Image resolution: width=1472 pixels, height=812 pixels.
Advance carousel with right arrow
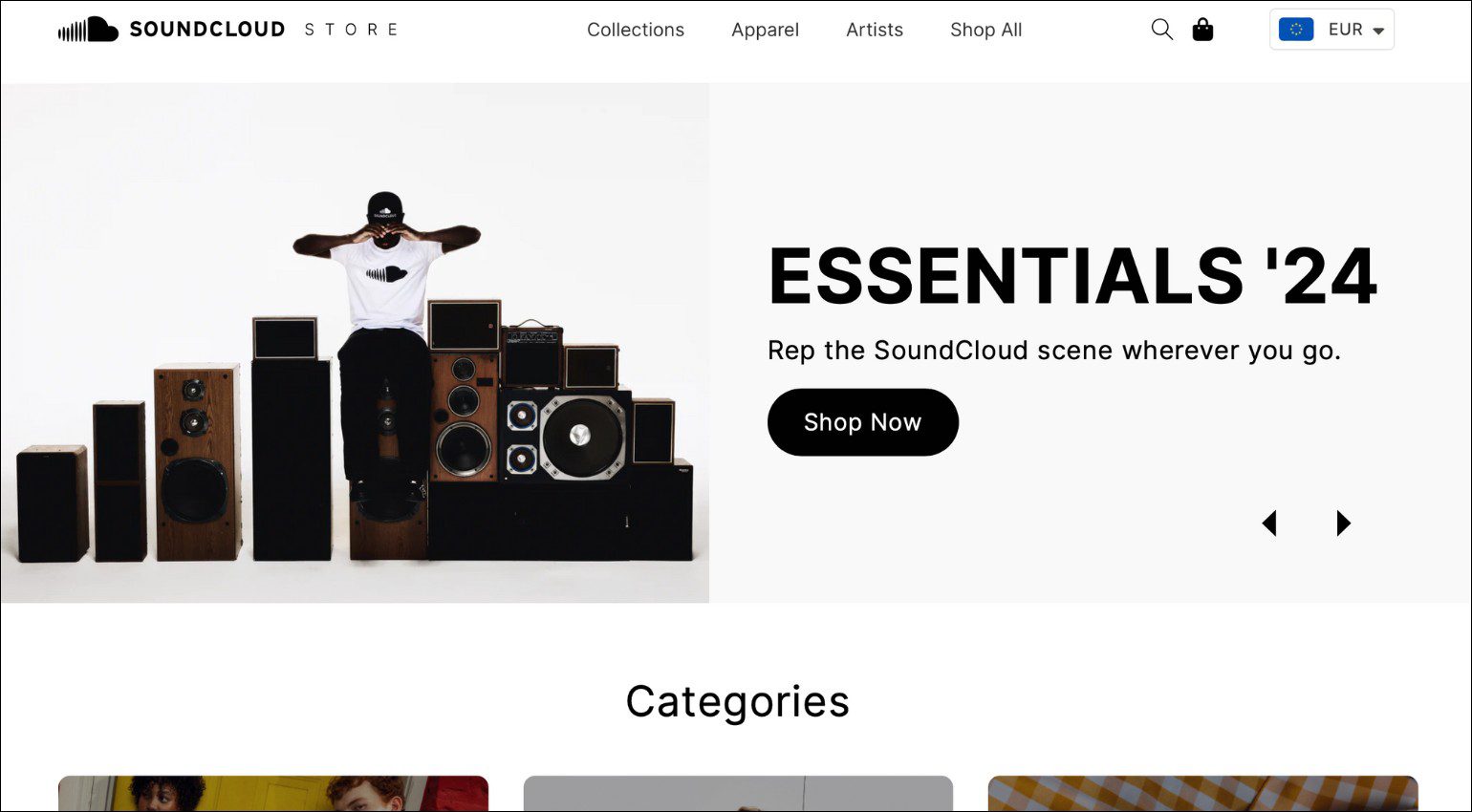(x=1343, y=523)
